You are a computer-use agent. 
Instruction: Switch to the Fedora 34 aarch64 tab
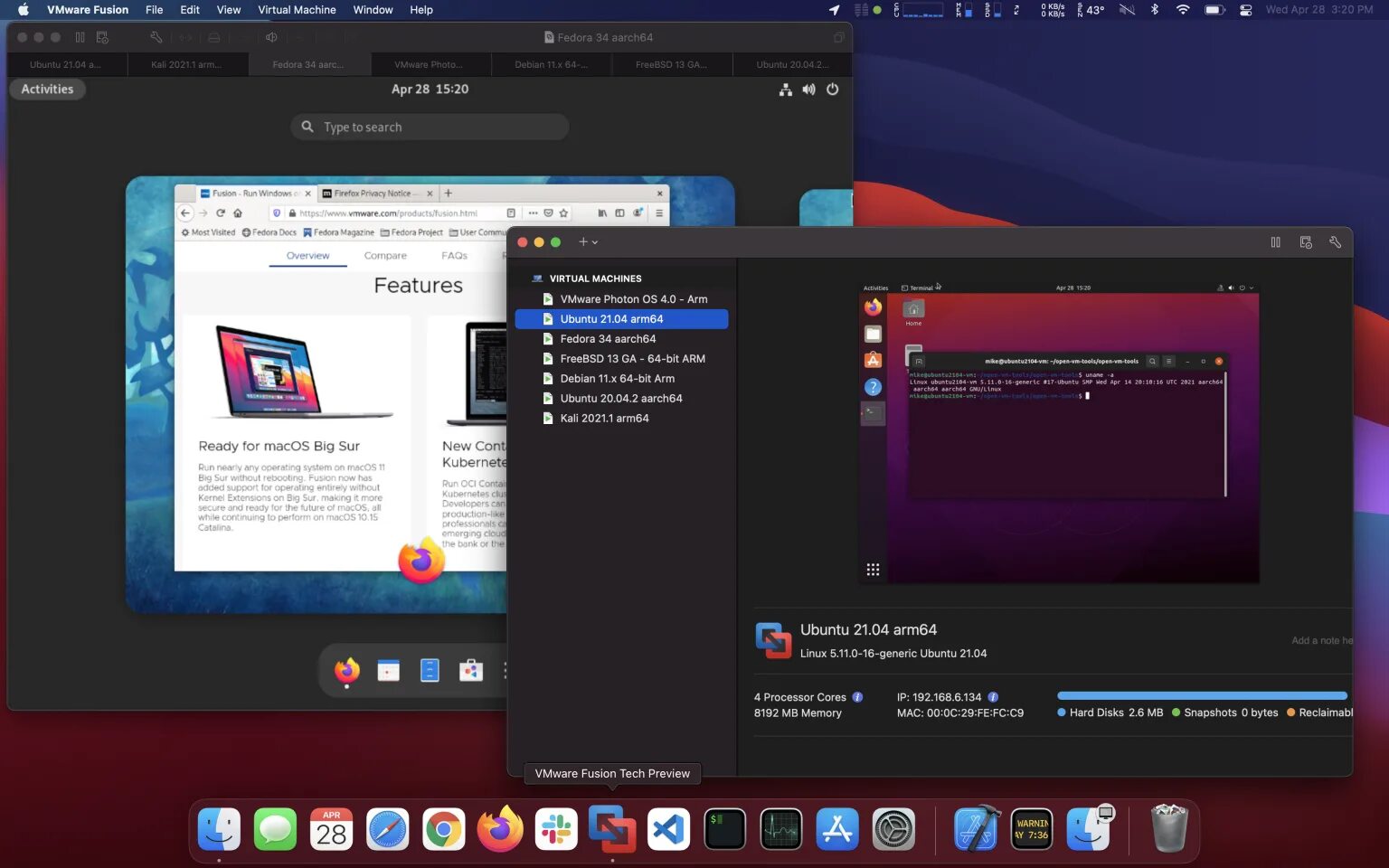(309, 64)
